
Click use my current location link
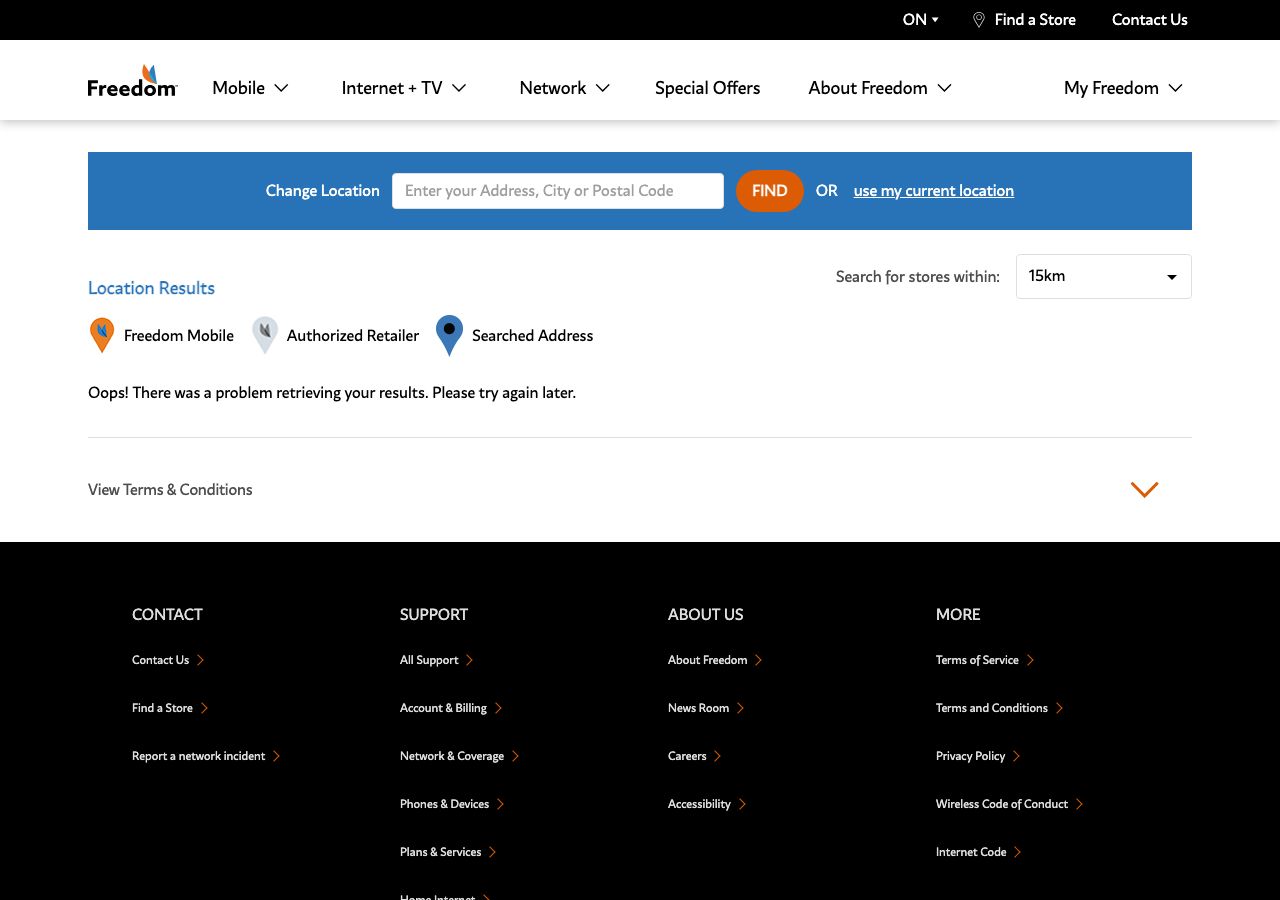point(934,191)
